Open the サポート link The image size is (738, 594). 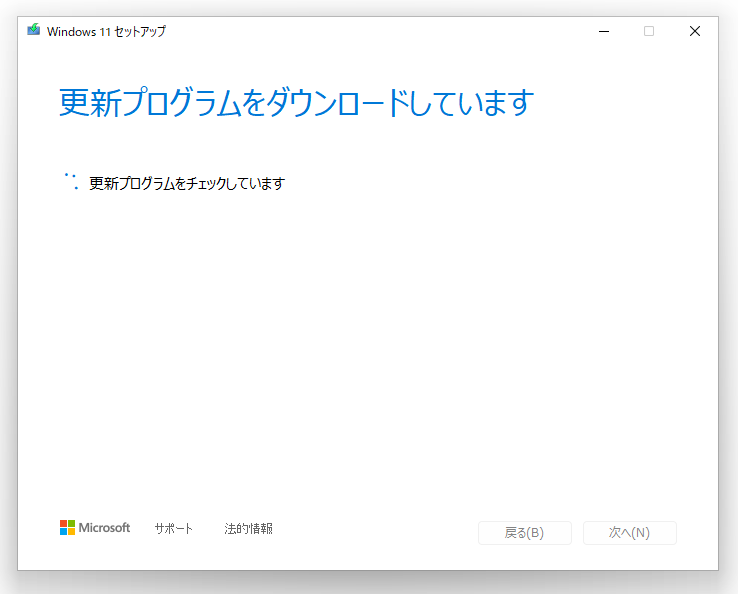click(174, 529)
